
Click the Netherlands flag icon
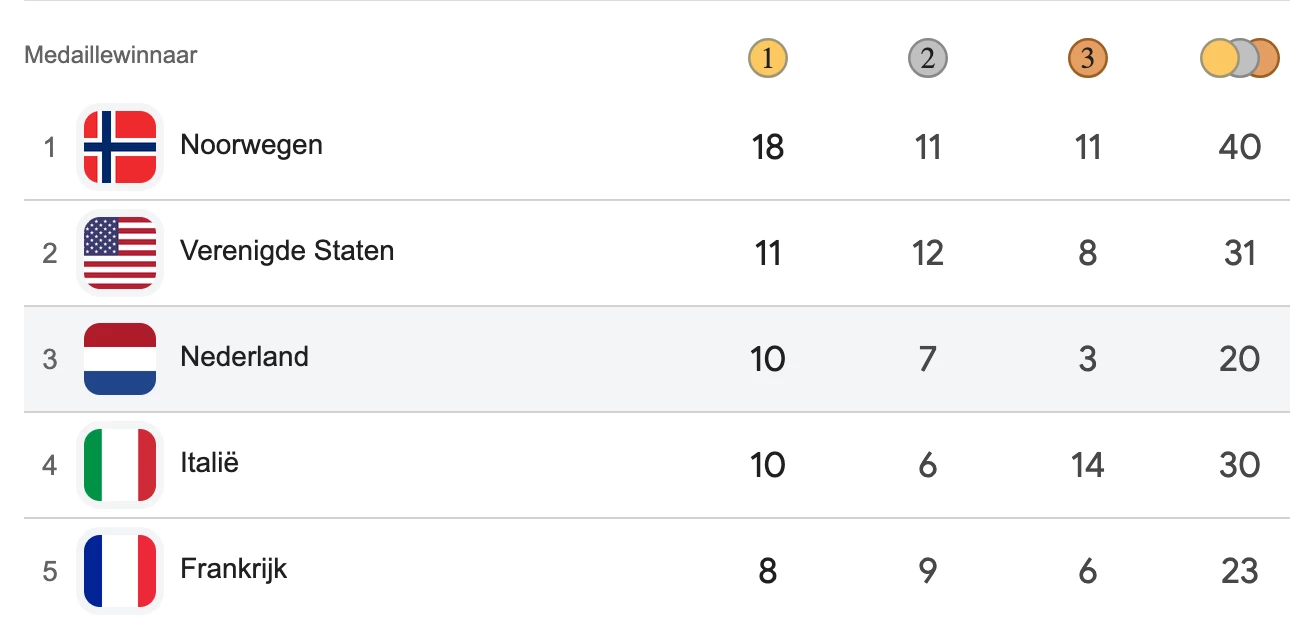click(120, 359)
